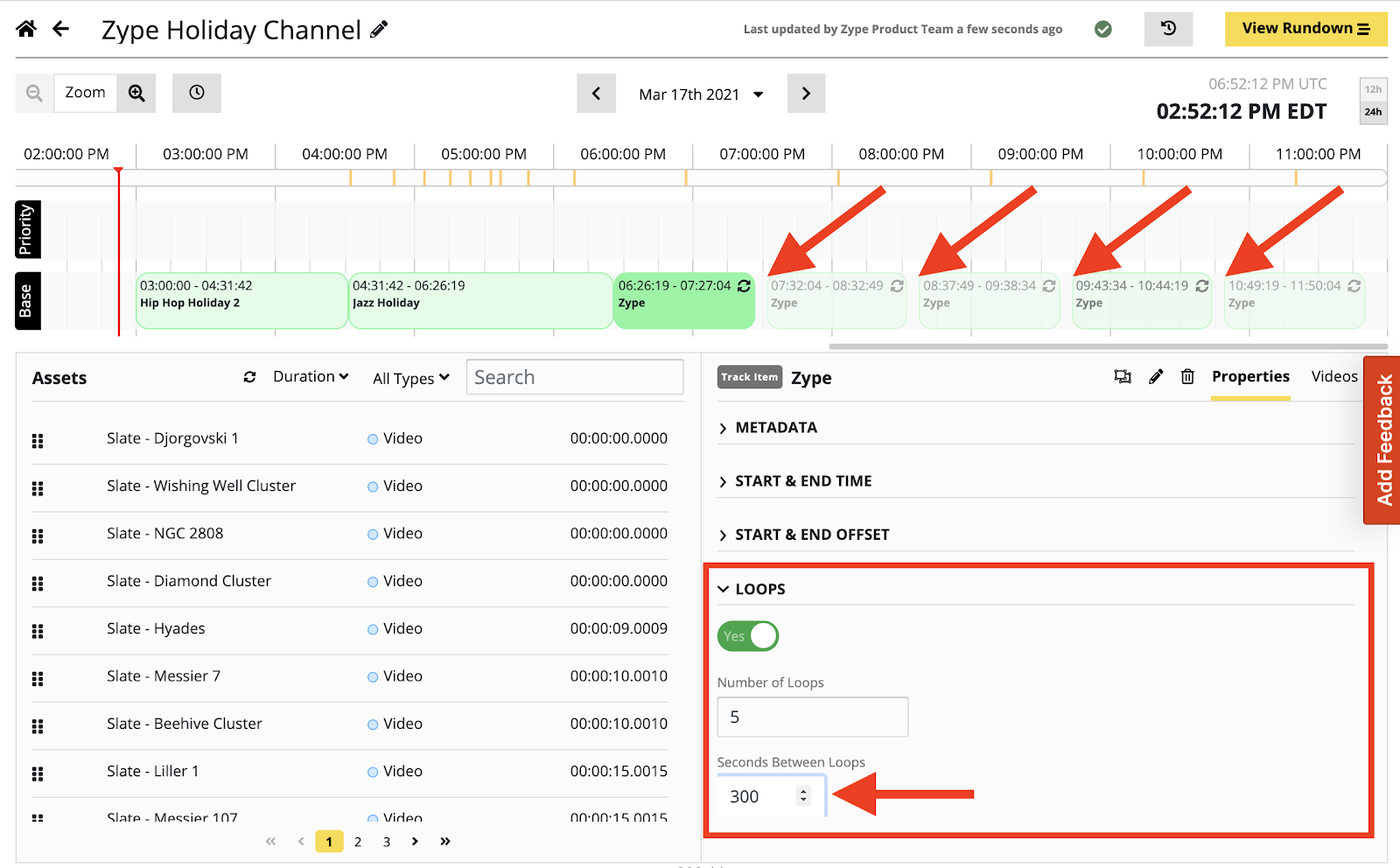
Task: Switch to the Videos tab
Action: click(1334, 376)
